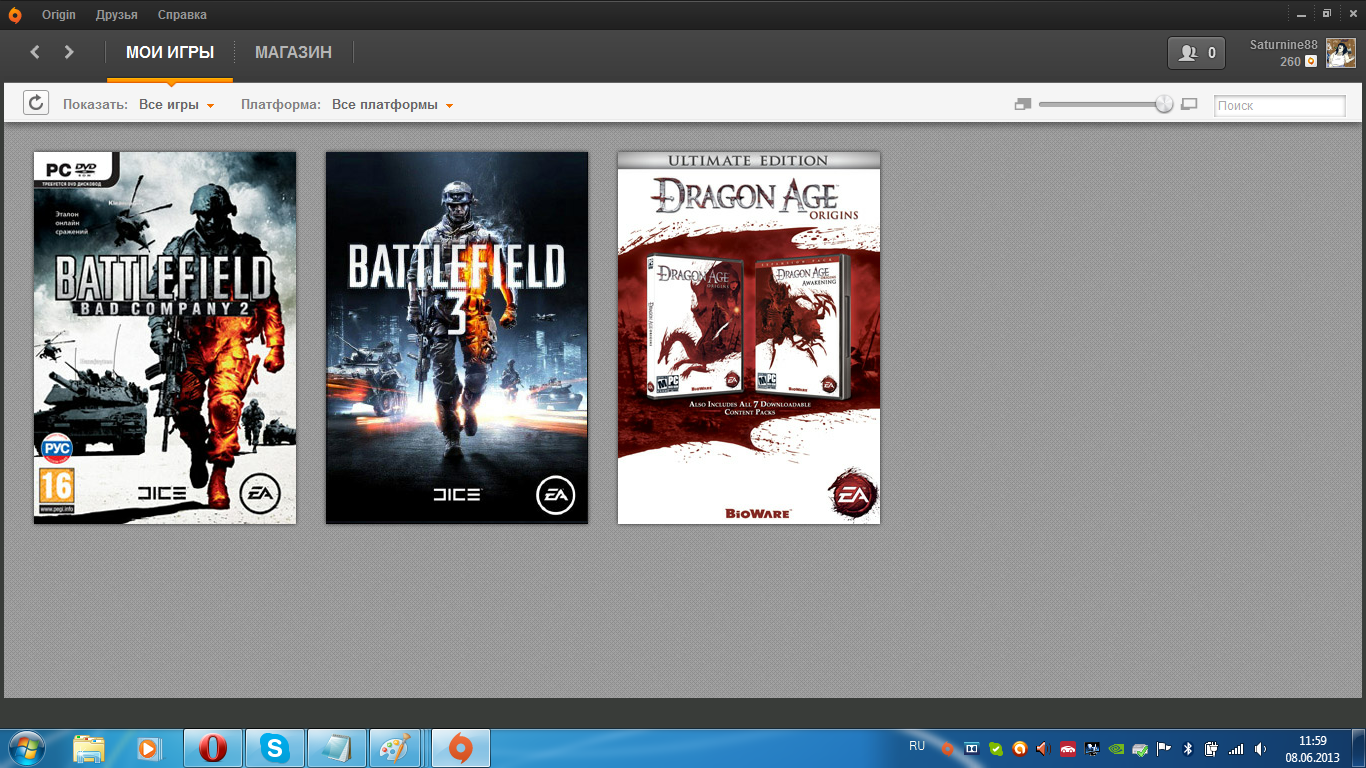
Task: Open the NVIDIA tray icon
Action: 1116,748
